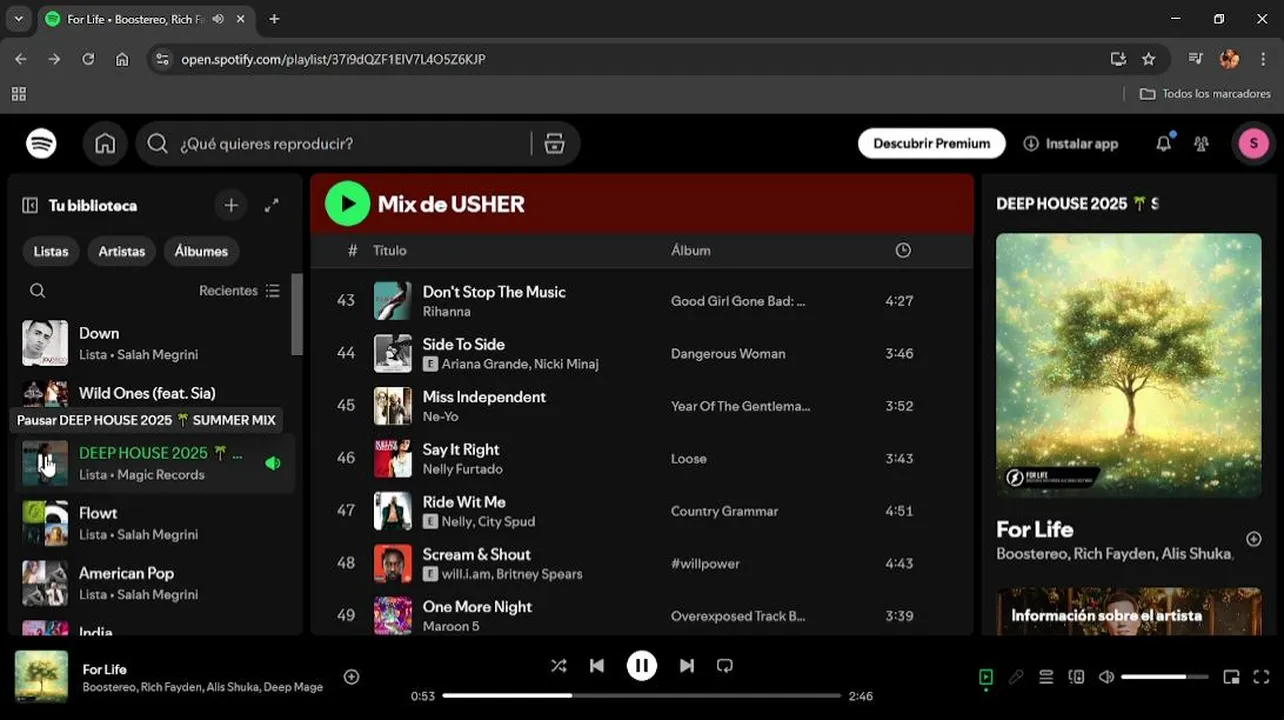Open album link Loose
1284x720 pixels.
[x=689, y=458]
